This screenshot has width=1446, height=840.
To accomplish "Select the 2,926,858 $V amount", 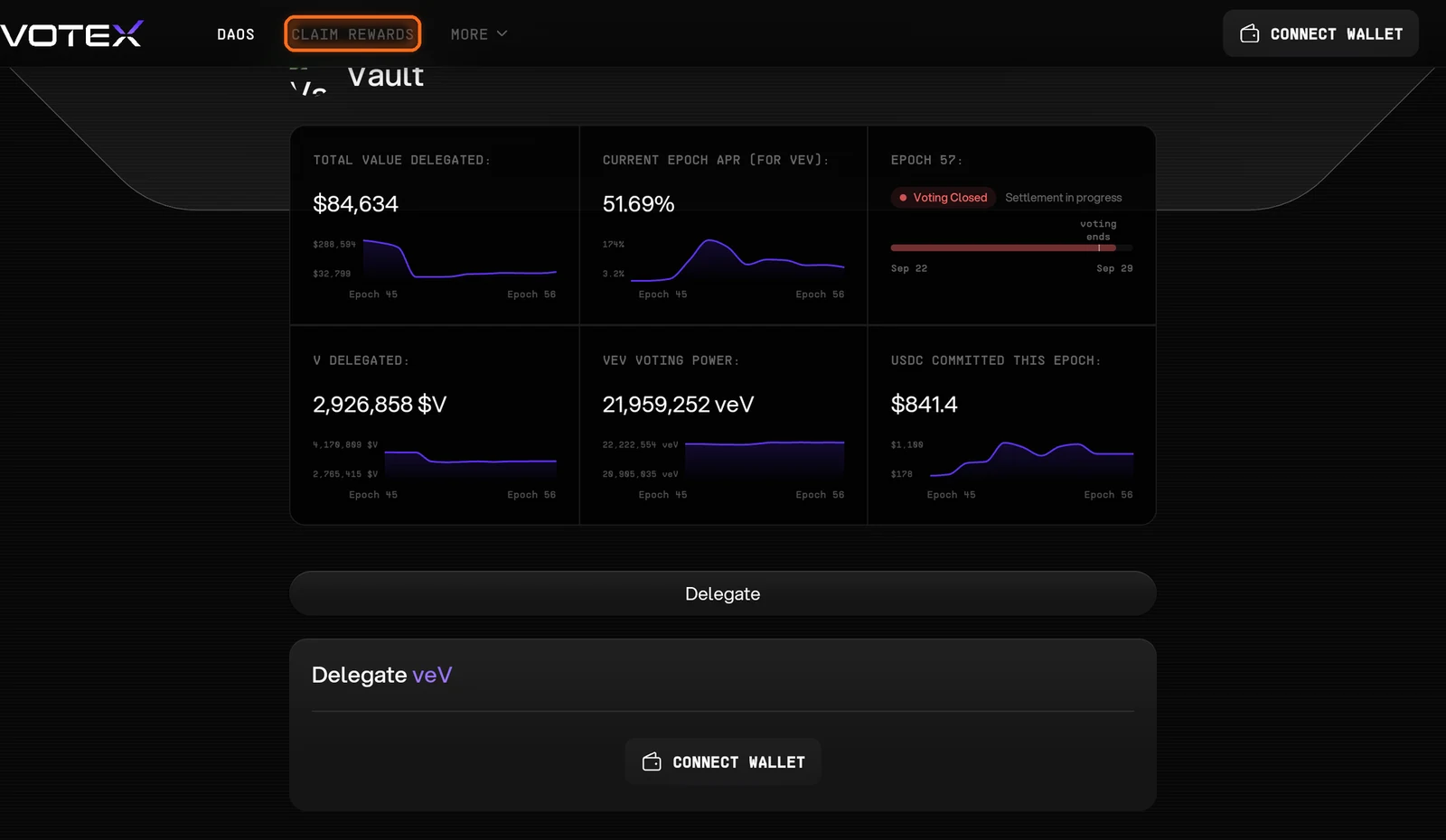I will point(380,405).
